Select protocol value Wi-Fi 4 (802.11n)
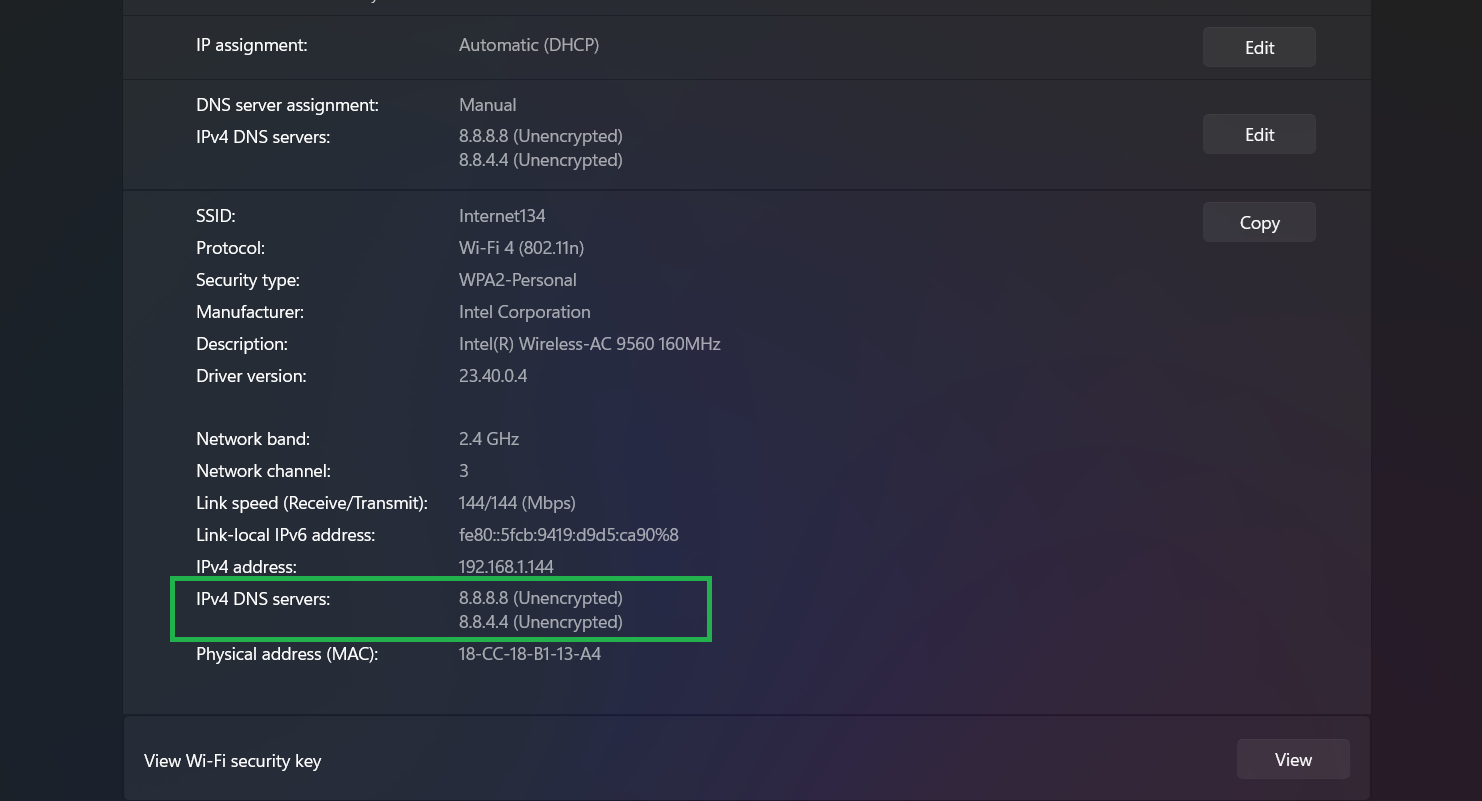This screenshot has width=1482, height=801. click(521, 248)
